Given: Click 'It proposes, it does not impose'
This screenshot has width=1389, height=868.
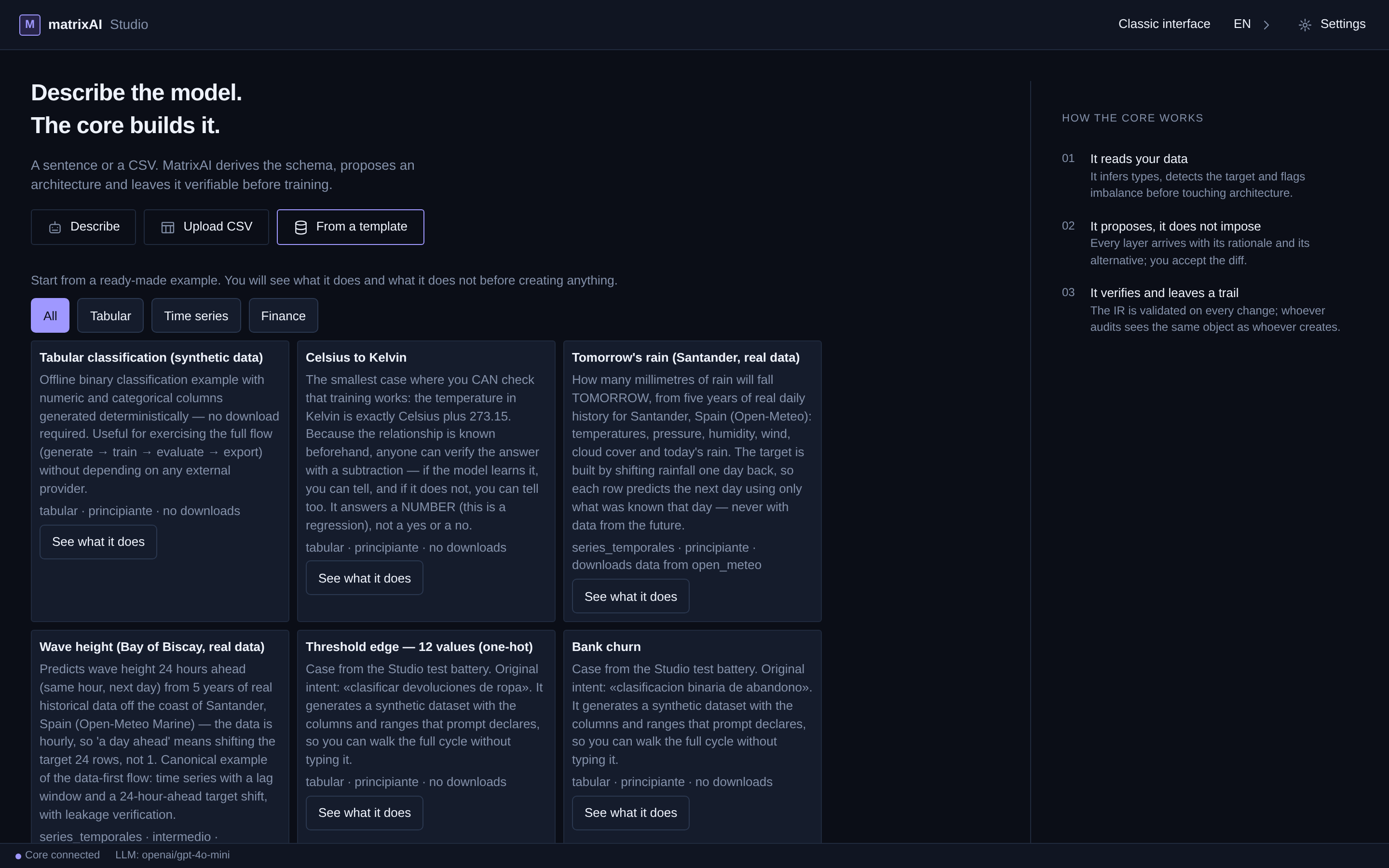Looking at the screenshot, I should pos(1175,227).
